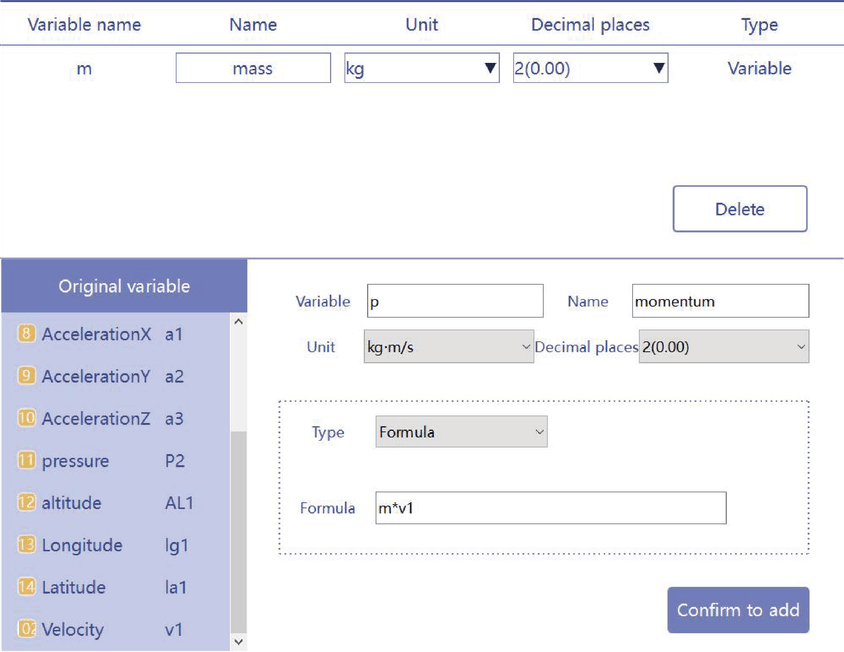This screenshot has height=652, width=844.
Task: Select the Original variable panel header
Action: click(124, 286)
